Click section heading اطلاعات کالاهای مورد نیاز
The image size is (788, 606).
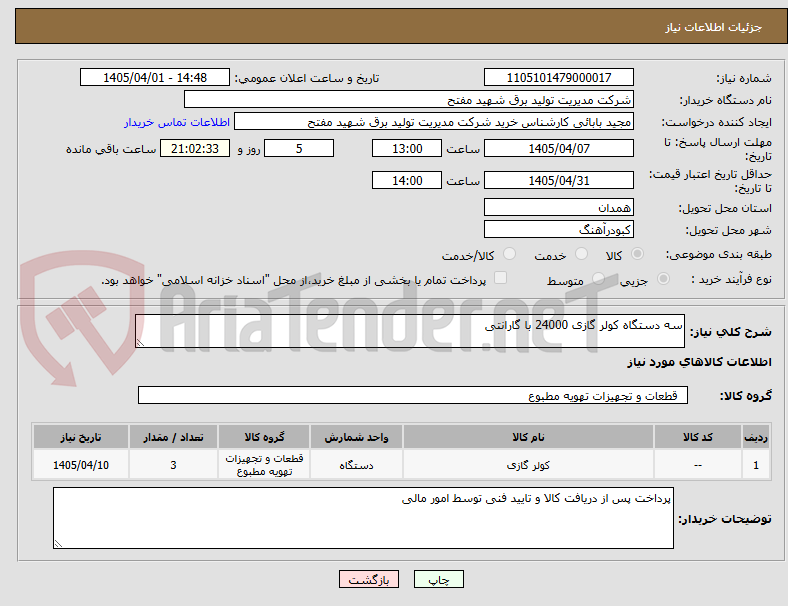pos(699,362)
